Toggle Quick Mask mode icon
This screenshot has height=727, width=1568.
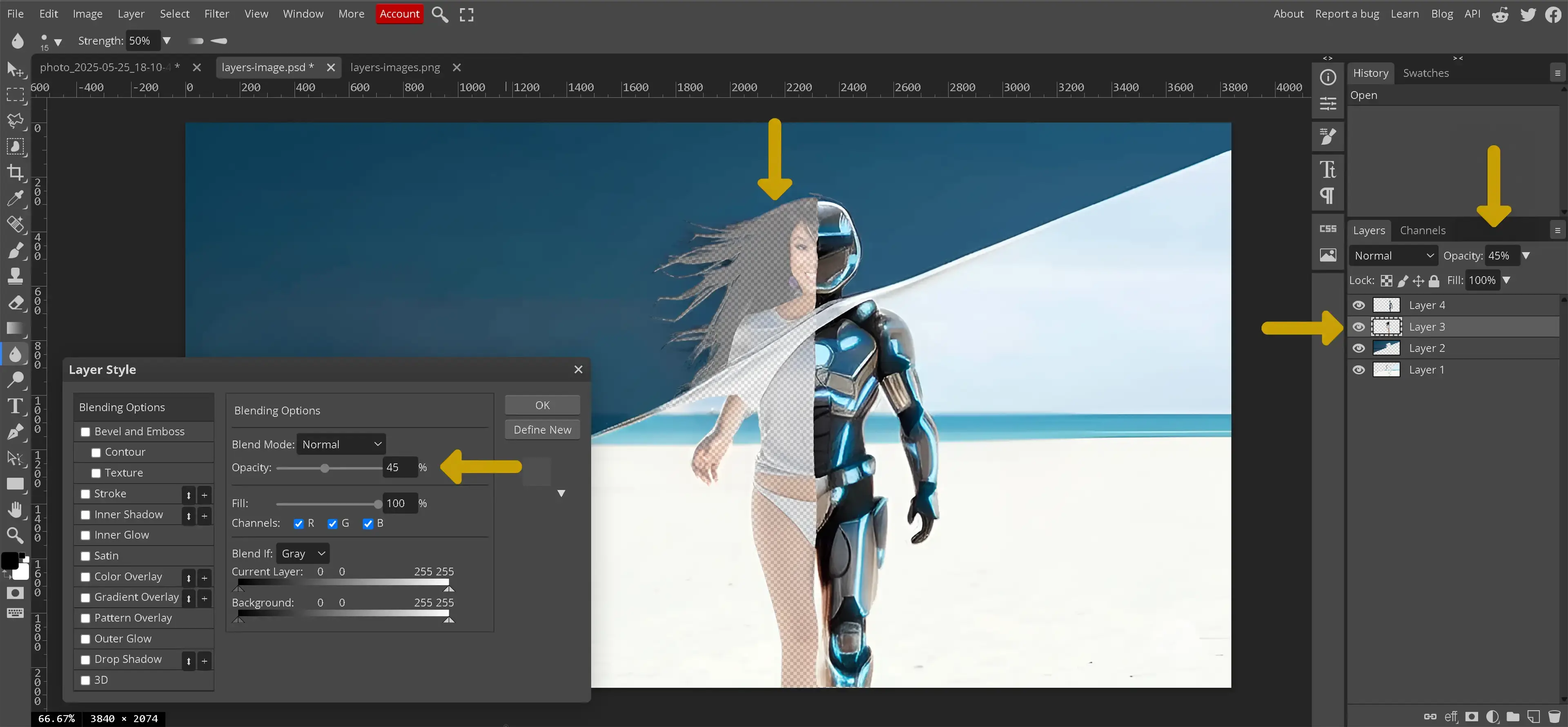pos(15,593)
